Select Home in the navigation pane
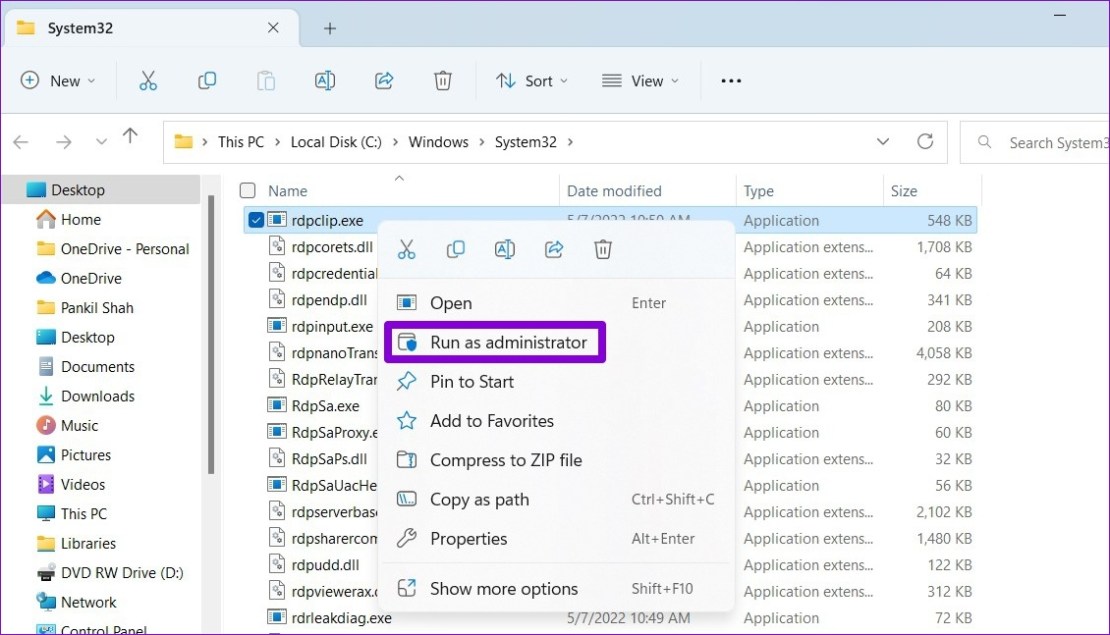This screenshot has width=1110, height=635. (81, 219)
